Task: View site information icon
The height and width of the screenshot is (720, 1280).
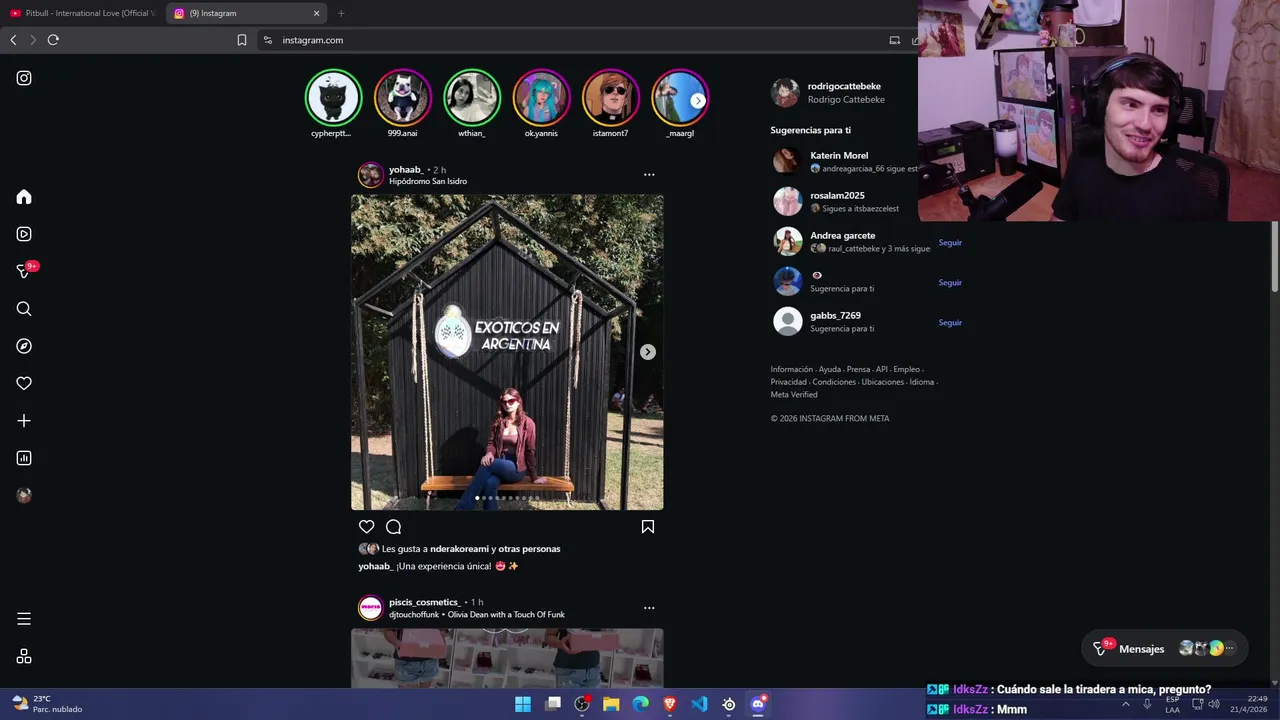Action: [268, 40]
